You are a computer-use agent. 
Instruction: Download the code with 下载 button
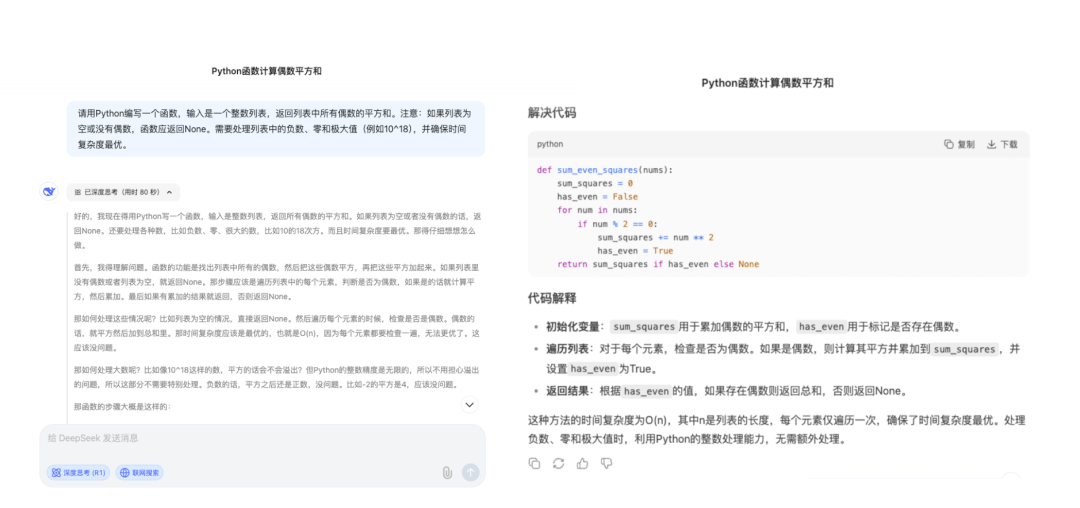pyautogui.click(x=1002, y=144)
